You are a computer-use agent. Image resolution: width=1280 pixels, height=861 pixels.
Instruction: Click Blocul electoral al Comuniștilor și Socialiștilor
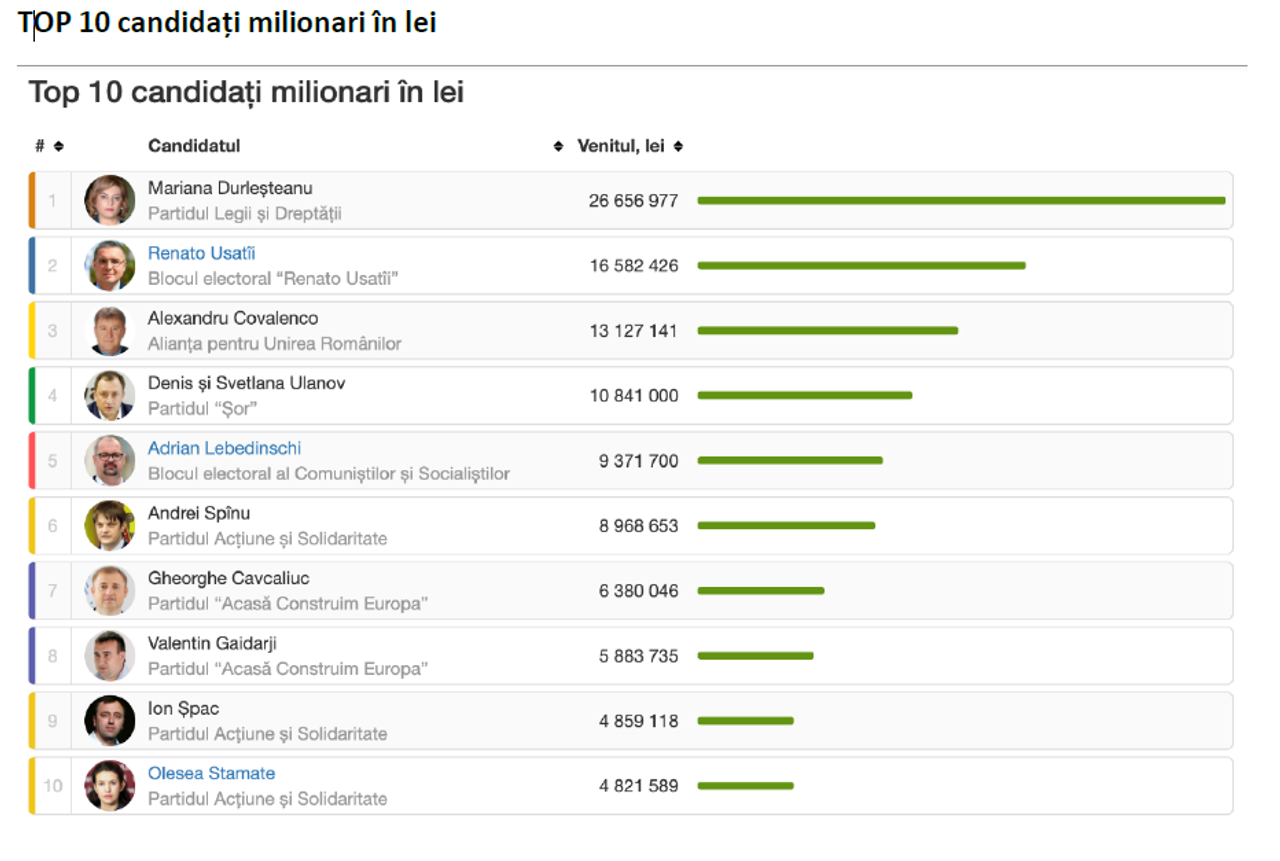[329, 474]
